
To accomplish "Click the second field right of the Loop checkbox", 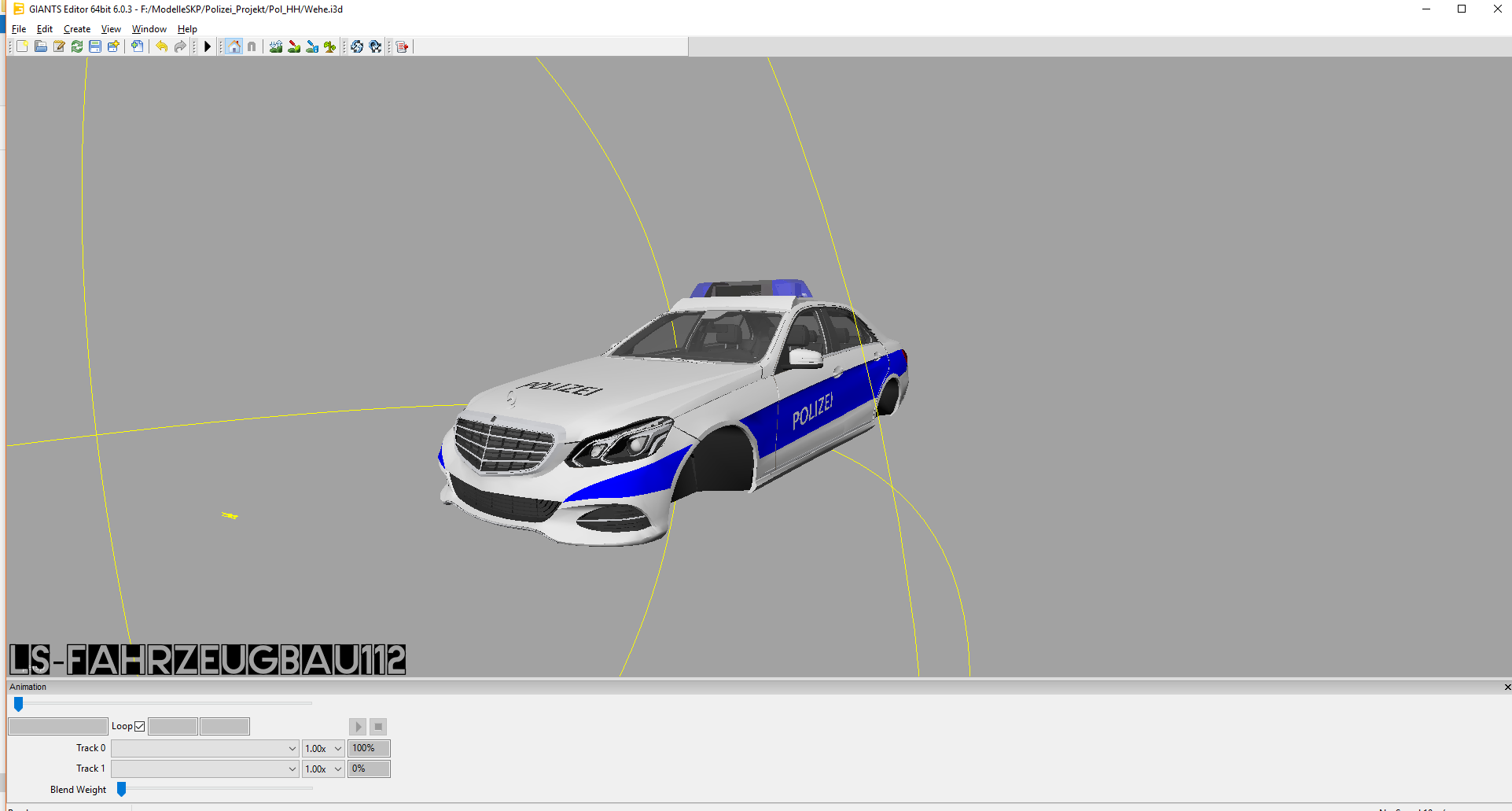I will [x=225, y=726].
